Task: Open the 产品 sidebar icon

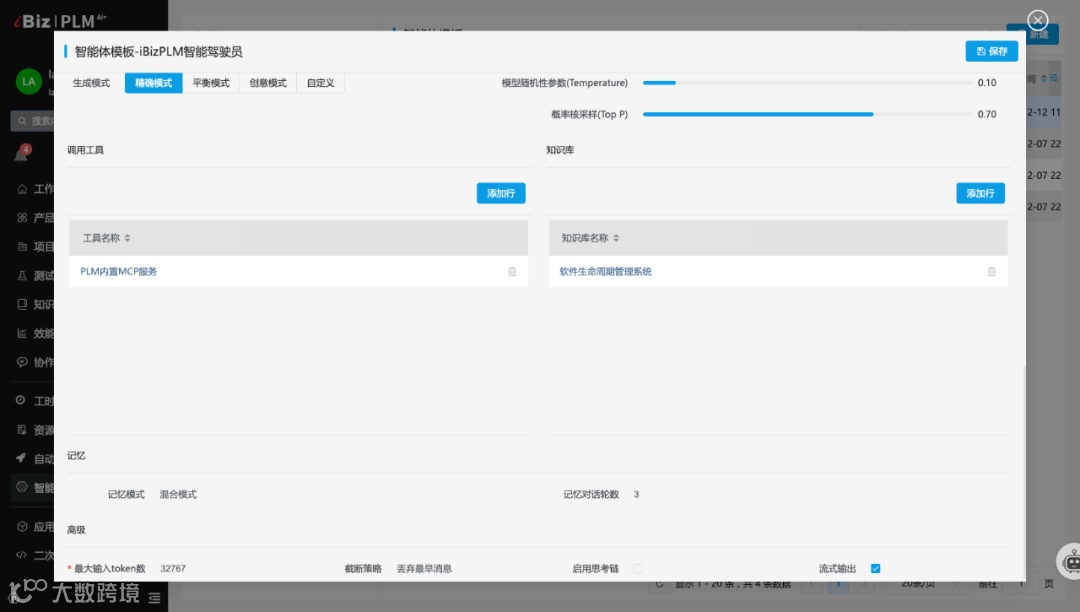Action: (22, 218)
